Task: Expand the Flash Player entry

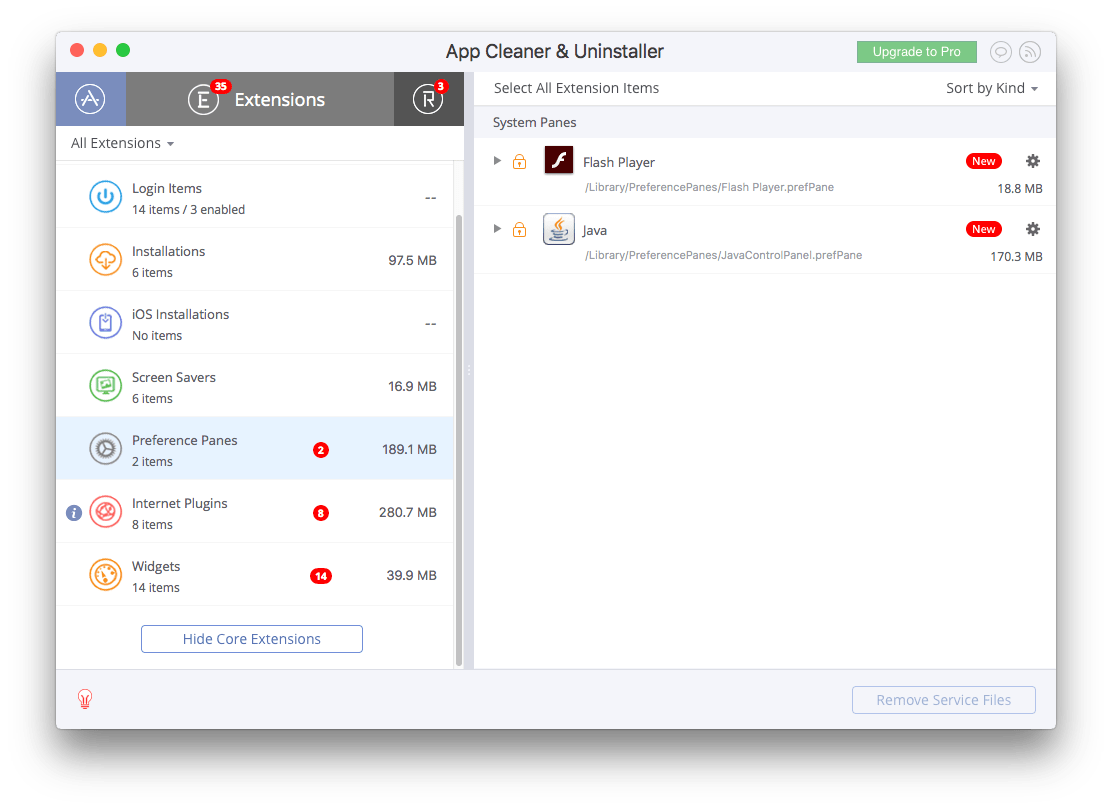Action: pos(497,160)
